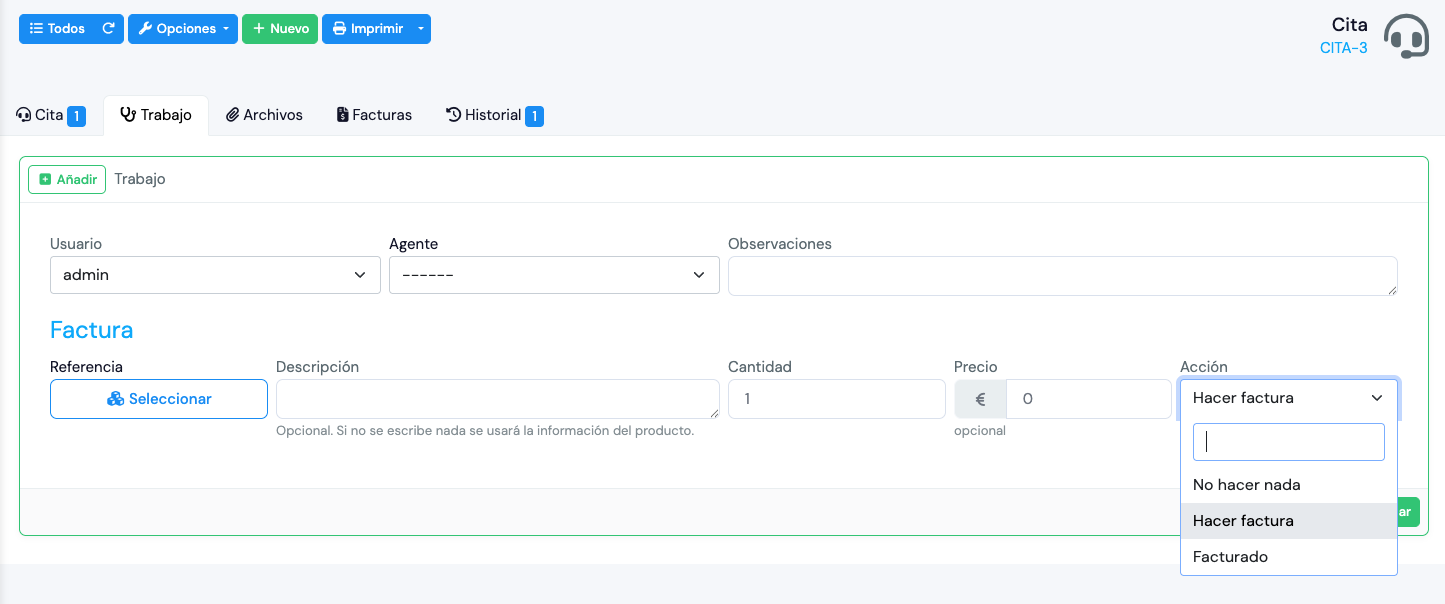View the Historial tab
Screen dimensions: 1445x604
494,115
